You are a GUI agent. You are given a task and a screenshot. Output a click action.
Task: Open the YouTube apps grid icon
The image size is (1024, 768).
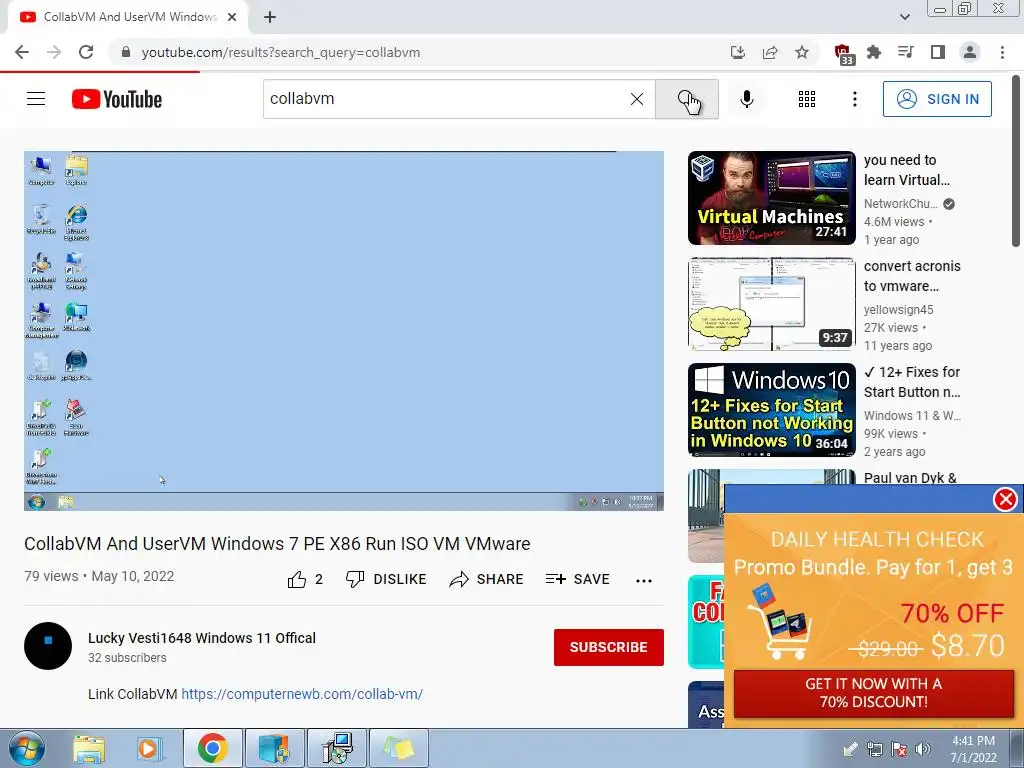click(x=807, y=99)
